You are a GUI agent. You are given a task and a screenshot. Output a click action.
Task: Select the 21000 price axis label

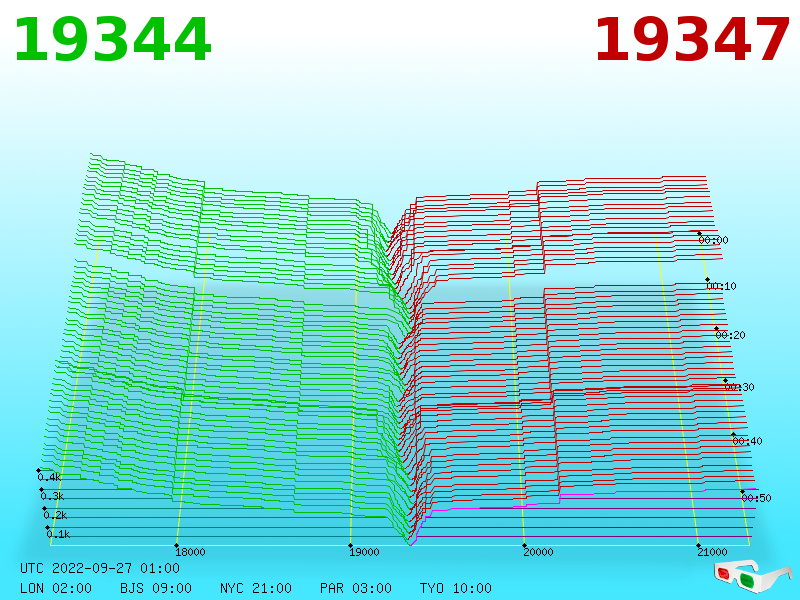tap(712, 552)
